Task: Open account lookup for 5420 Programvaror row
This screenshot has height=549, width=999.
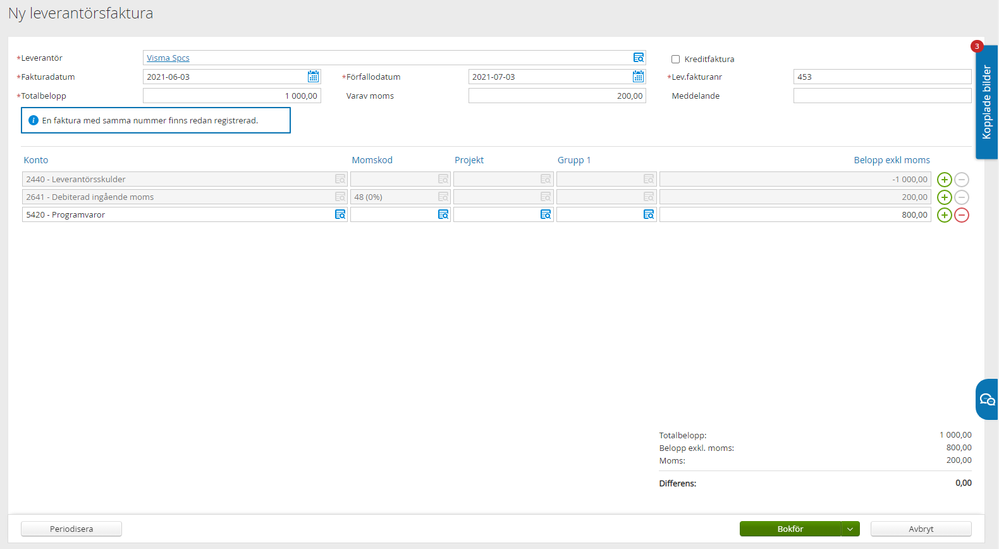Action: 340,215
